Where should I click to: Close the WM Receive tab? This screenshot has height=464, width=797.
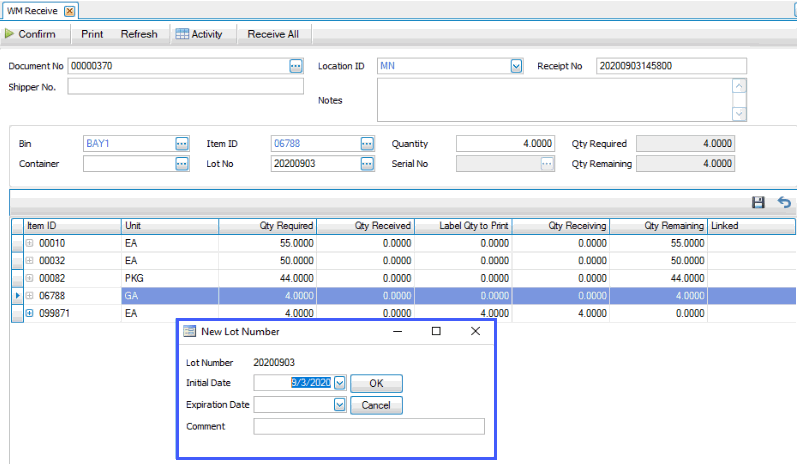tap(69, 11)
